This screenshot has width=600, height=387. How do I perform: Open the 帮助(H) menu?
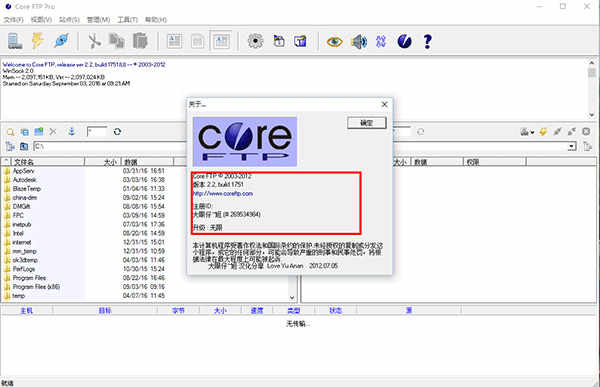click(x=156, y=20)
